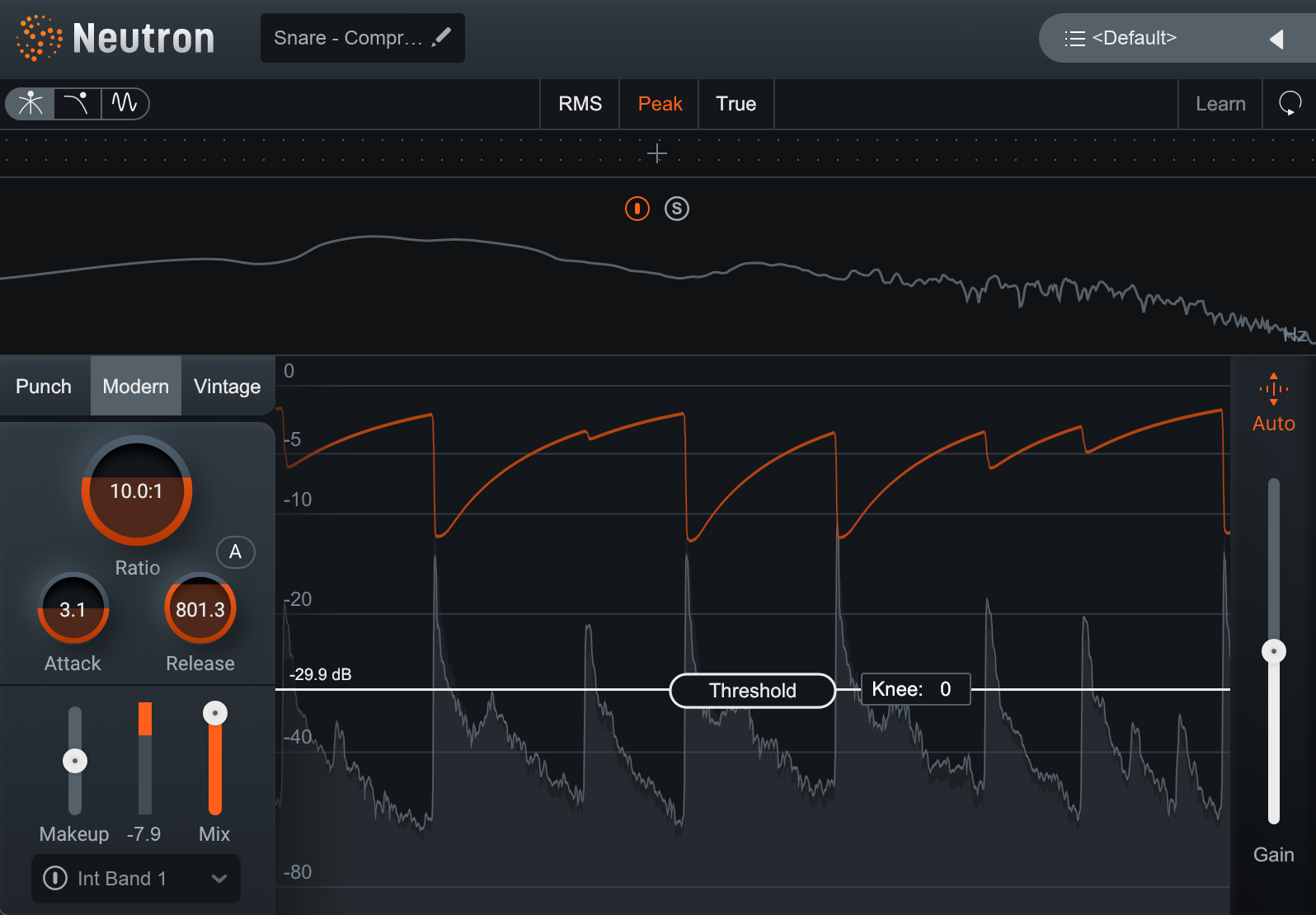Select the Punch compressor mode

[x=44, y=386]
